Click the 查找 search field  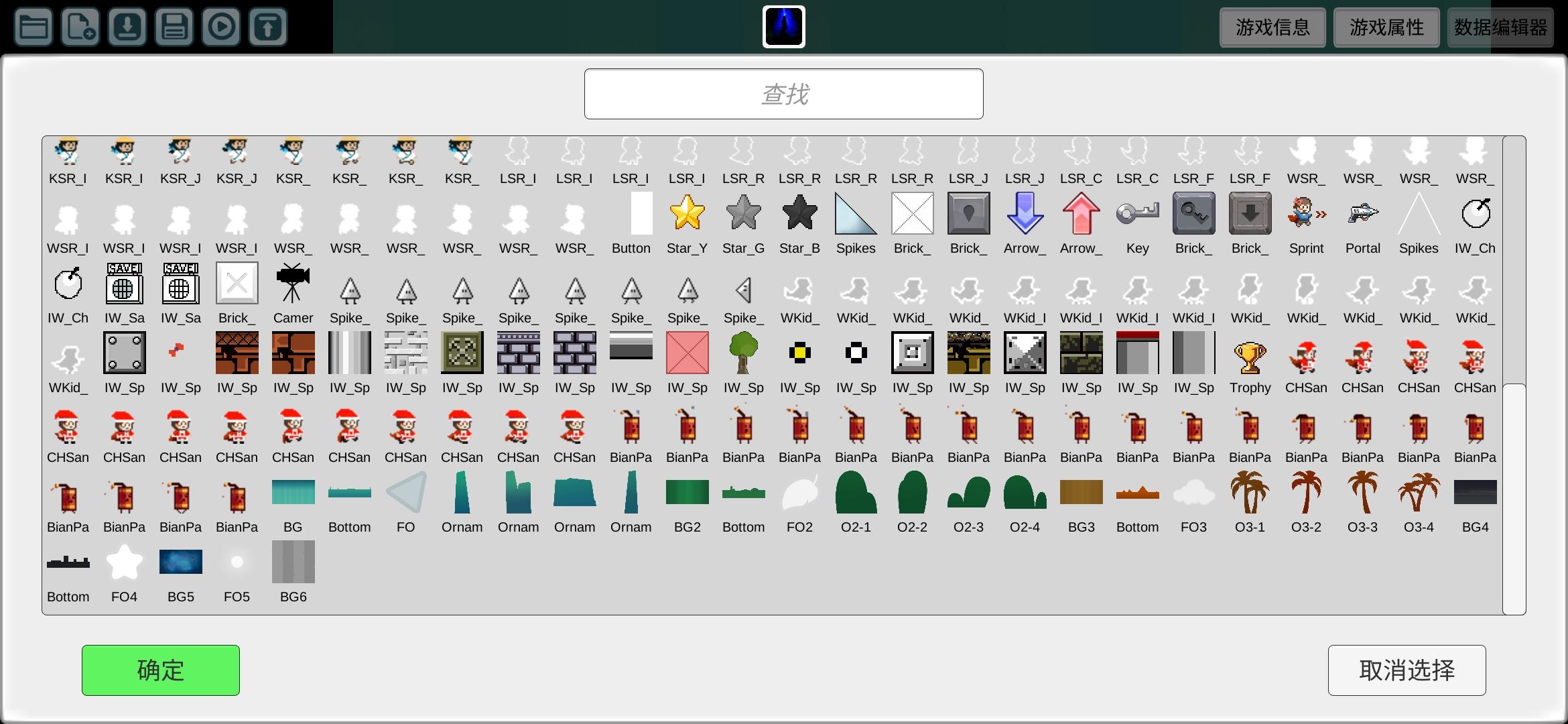coord(784,94)
